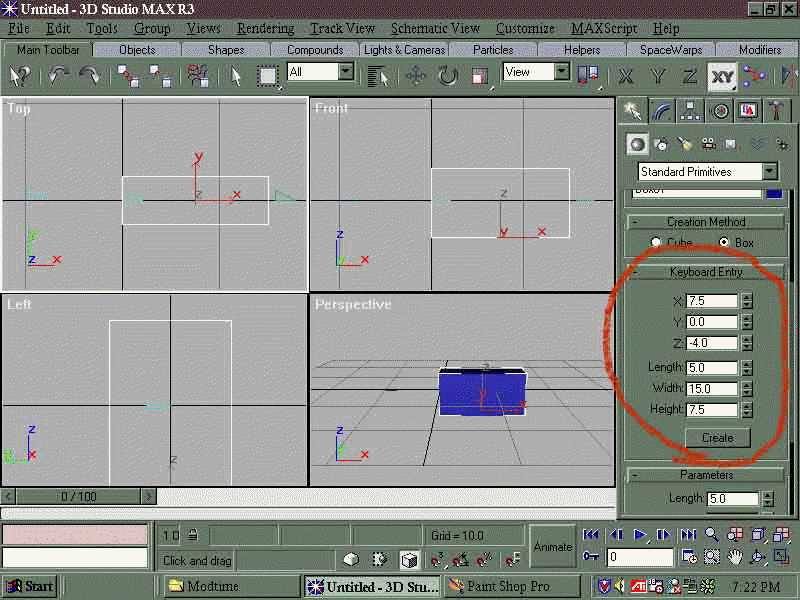Open the Hierarchy command panel tab
Image resolution: width=800 pixels, height=600 pixels.
tap(690, 111)
